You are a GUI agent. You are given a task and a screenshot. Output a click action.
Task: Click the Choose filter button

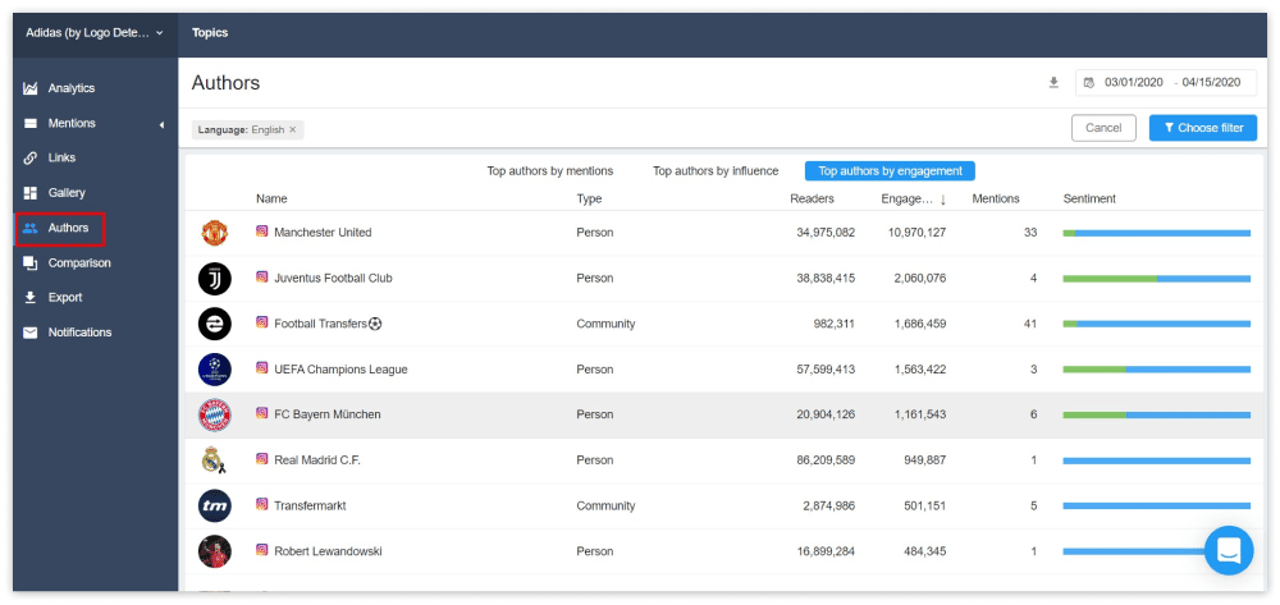1202,128
